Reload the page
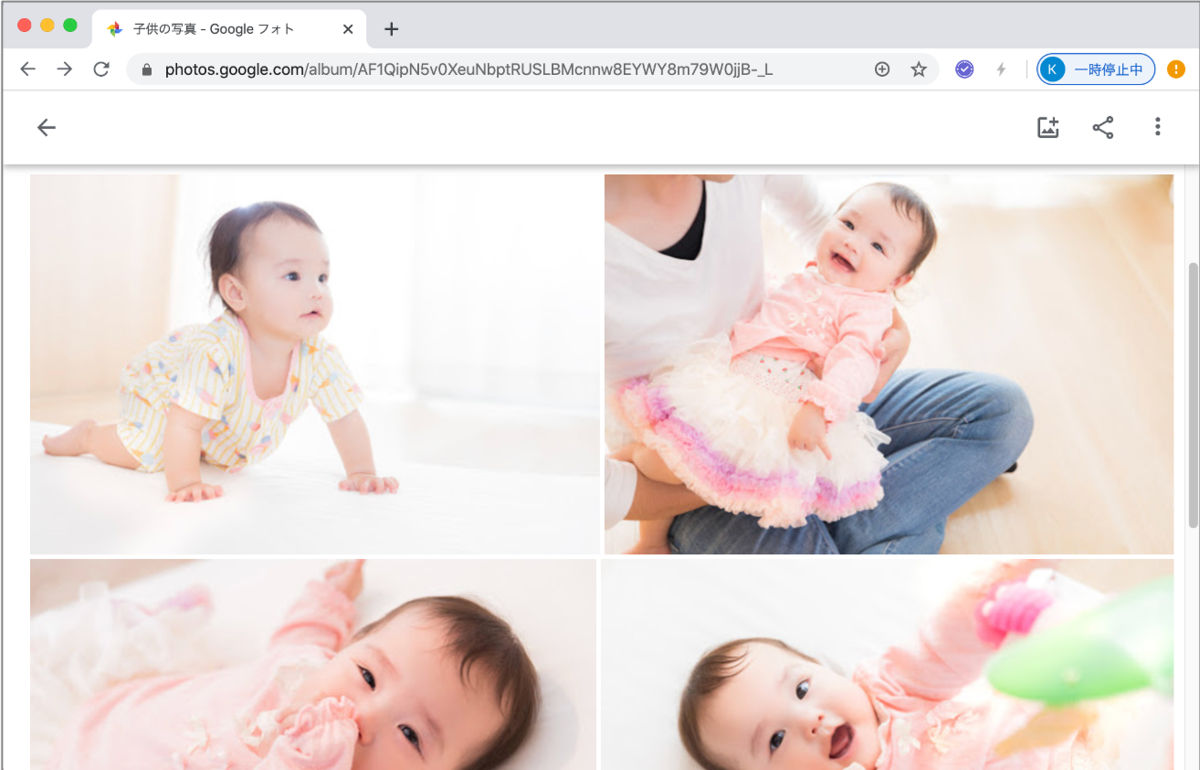This screenshot has height=770, width=1200. [x=101, y=69]
